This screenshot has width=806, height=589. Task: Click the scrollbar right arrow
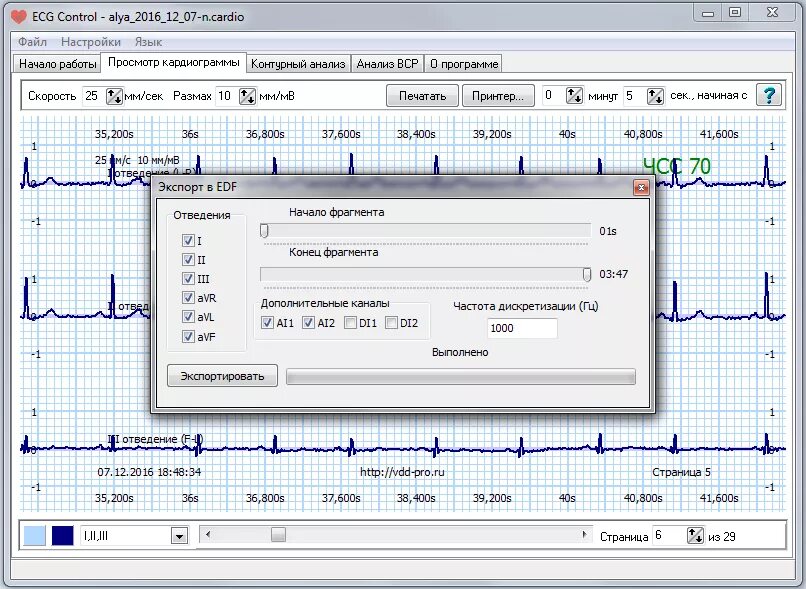click(x=584, y=535)
